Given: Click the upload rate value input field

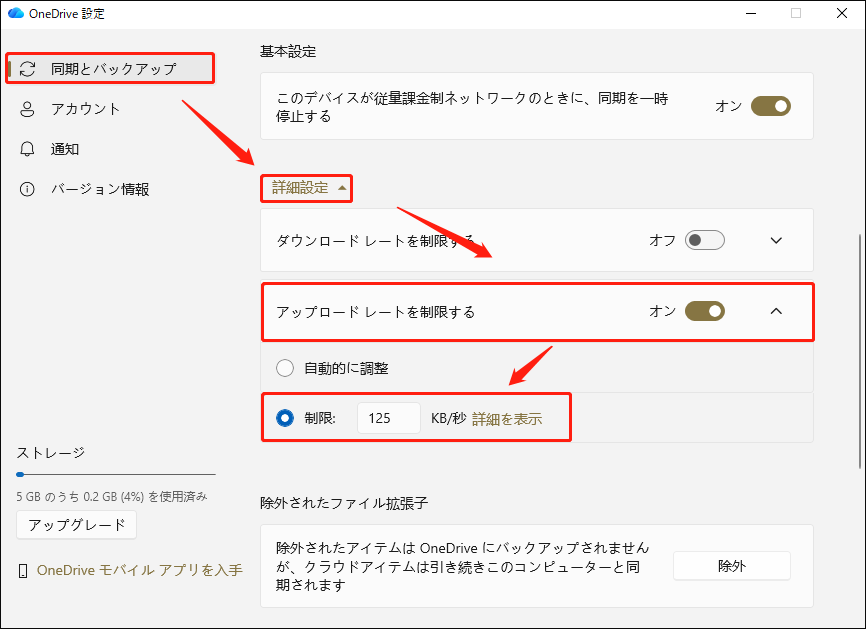Looking at the screenshot, I should pos(388,418).
